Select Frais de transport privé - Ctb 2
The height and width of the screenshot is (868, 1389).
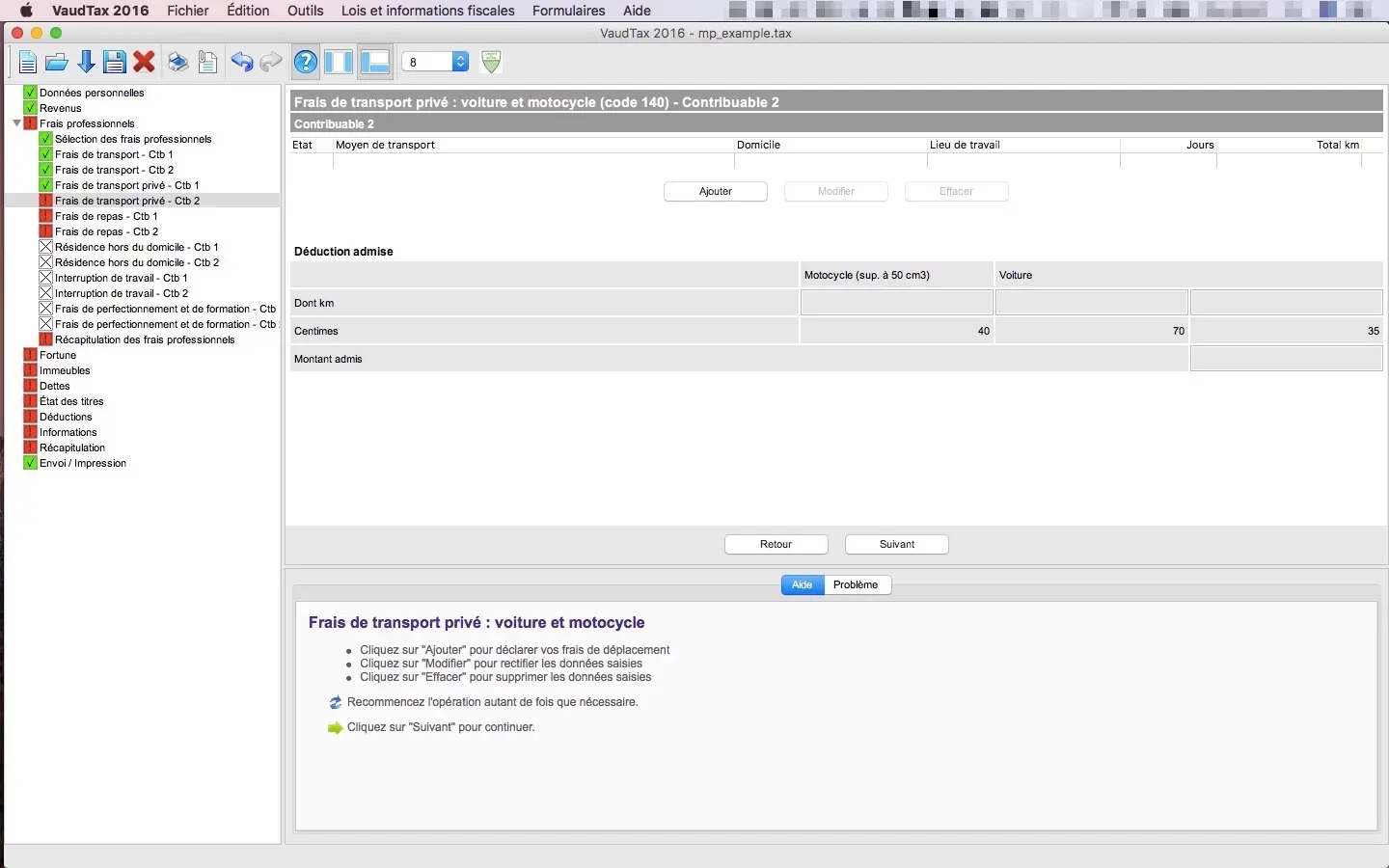(x=127, y=201)
